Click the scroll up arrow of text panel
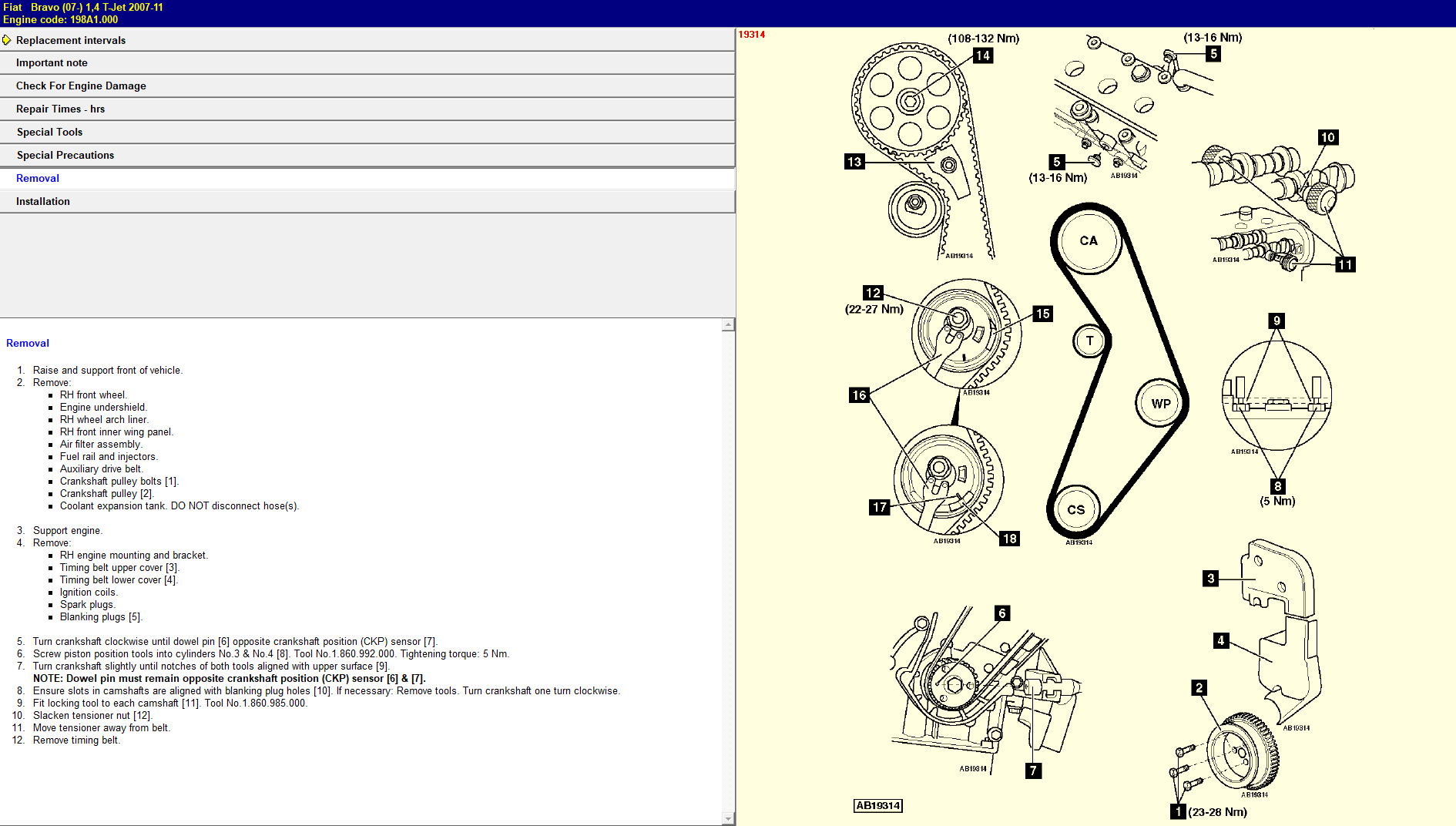 pyautogui.click(x=728, y=325)
